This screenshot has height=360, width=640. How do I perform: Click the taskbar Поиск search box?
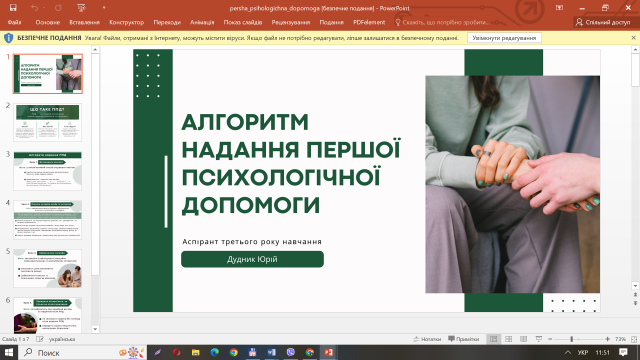(82, 352)
